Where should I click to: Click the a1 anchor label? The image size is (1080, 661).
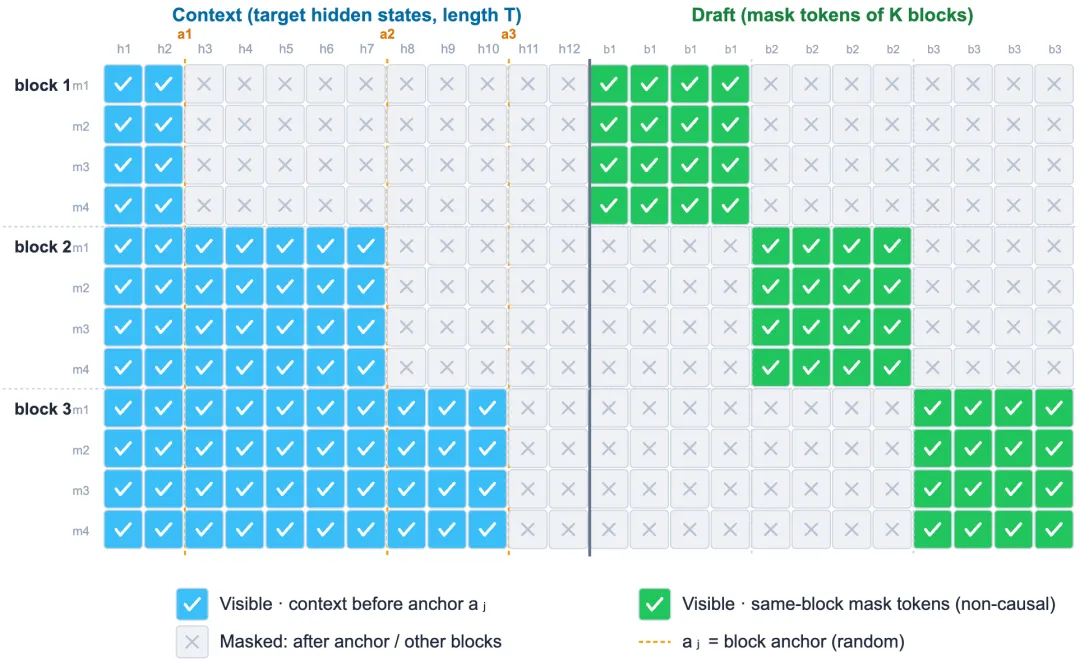click(x=184, y=34)
